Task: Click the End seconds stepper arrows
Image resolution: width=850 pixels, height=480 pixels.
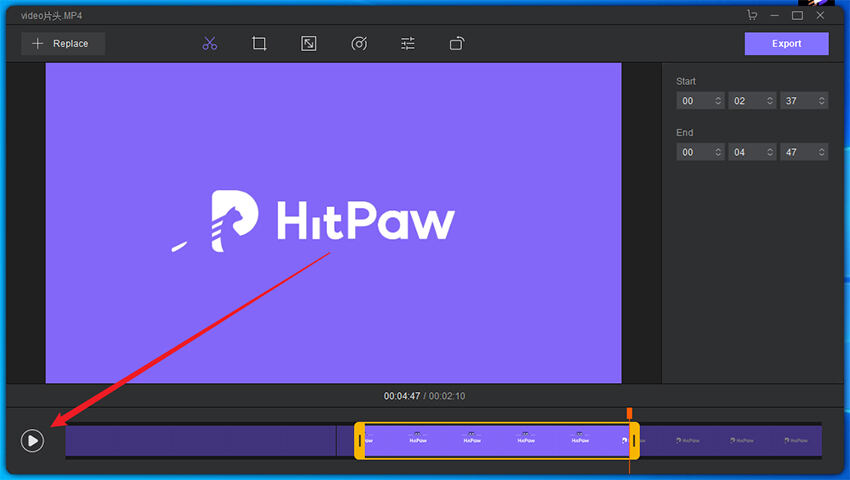Action: click(822, 152)
